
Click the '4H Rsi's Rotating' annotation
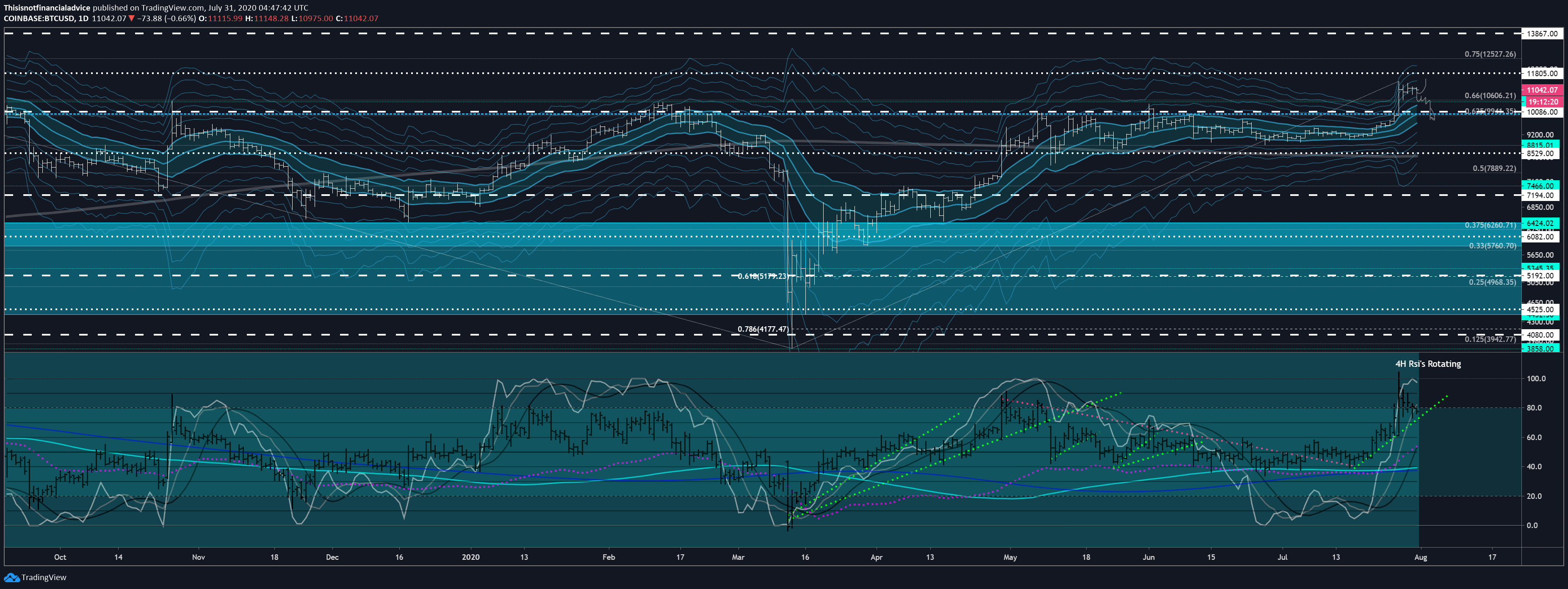1427,364
